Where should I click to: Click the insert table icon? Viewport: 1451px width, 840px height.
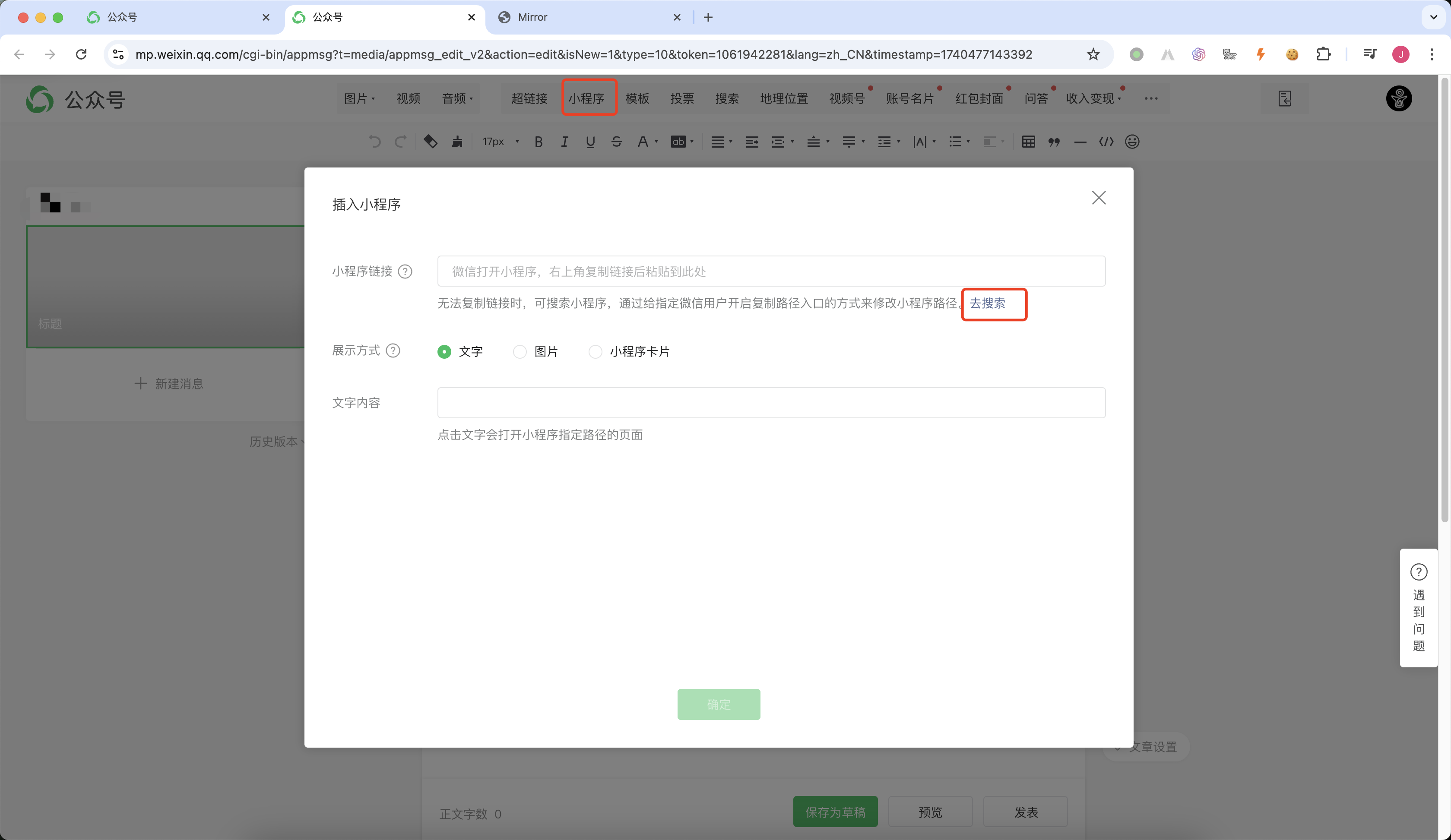1028,142
